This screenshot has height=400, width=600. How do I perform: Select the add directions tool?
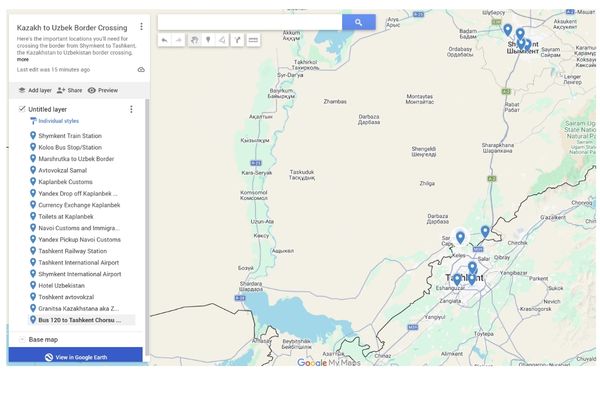tap(237, 40)
